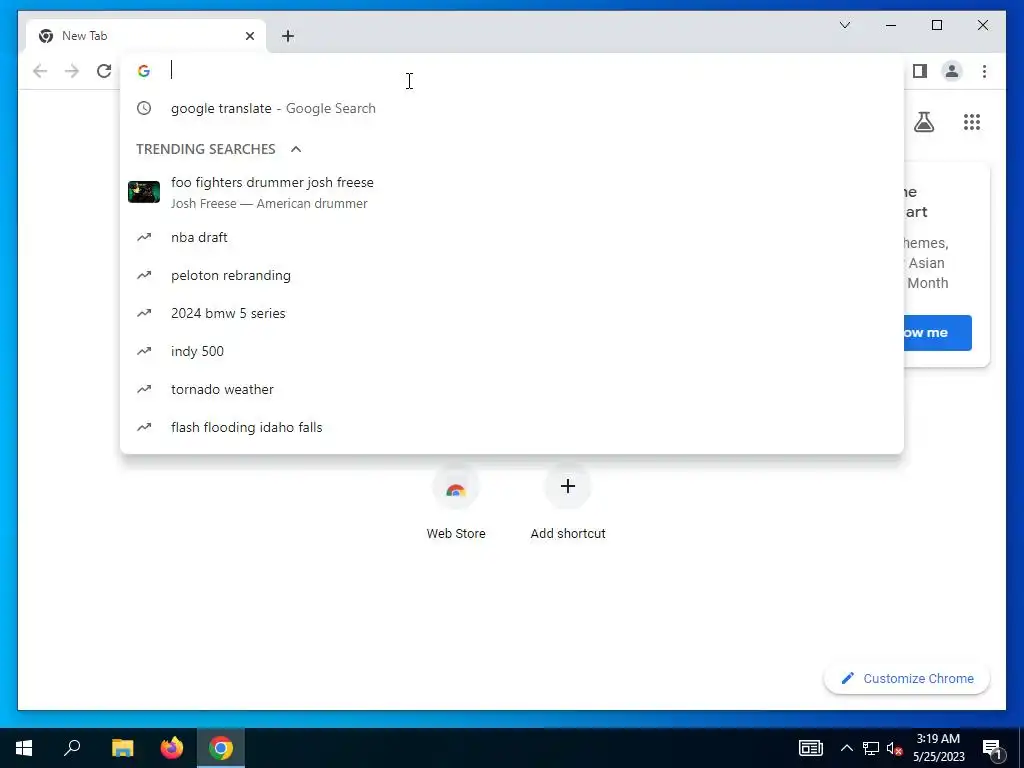Select '2024 bmw 5 series' suggestion
Viewport: 1024px width, 768px height.
point(512,313)
